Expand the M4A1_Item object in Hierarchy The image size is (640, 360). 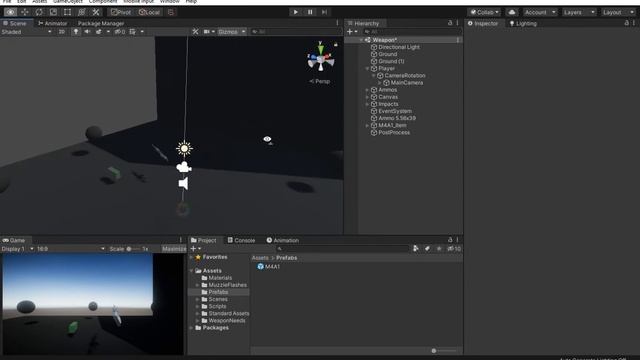tap(367, 125)
